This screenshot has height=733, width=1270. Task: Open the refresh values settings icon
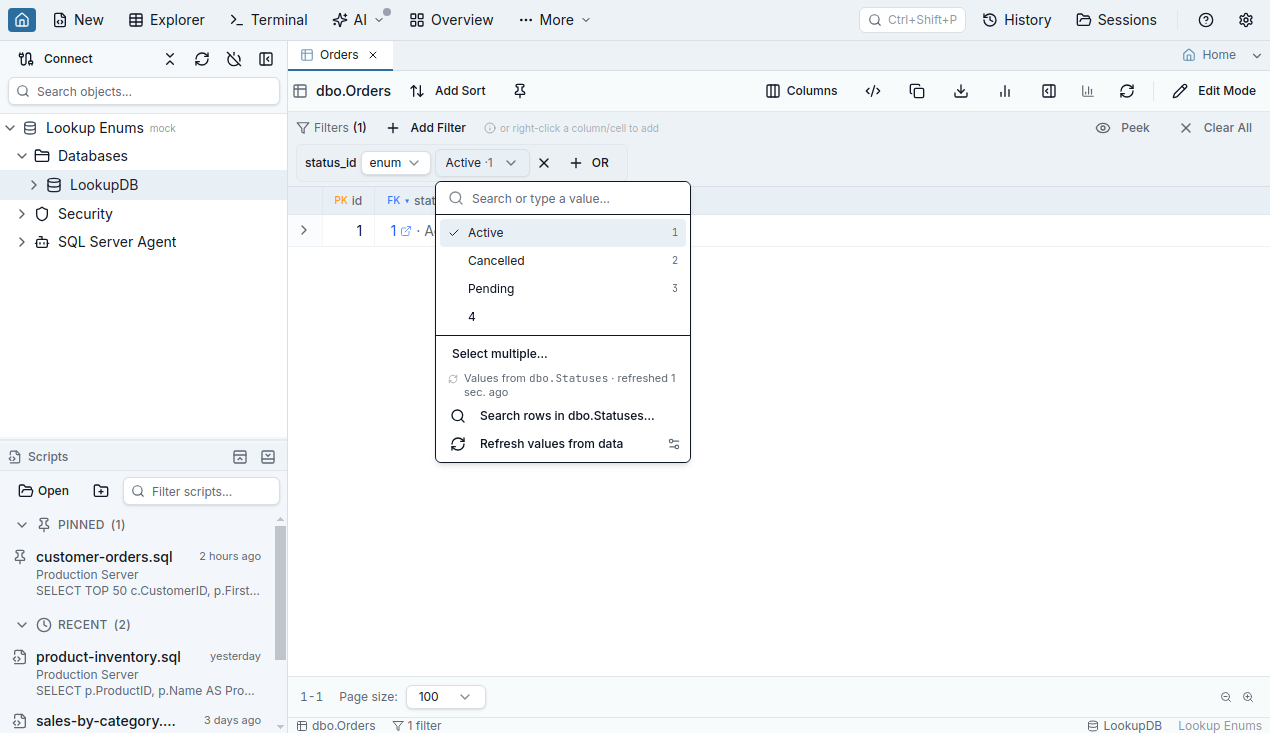coord(674,444)
